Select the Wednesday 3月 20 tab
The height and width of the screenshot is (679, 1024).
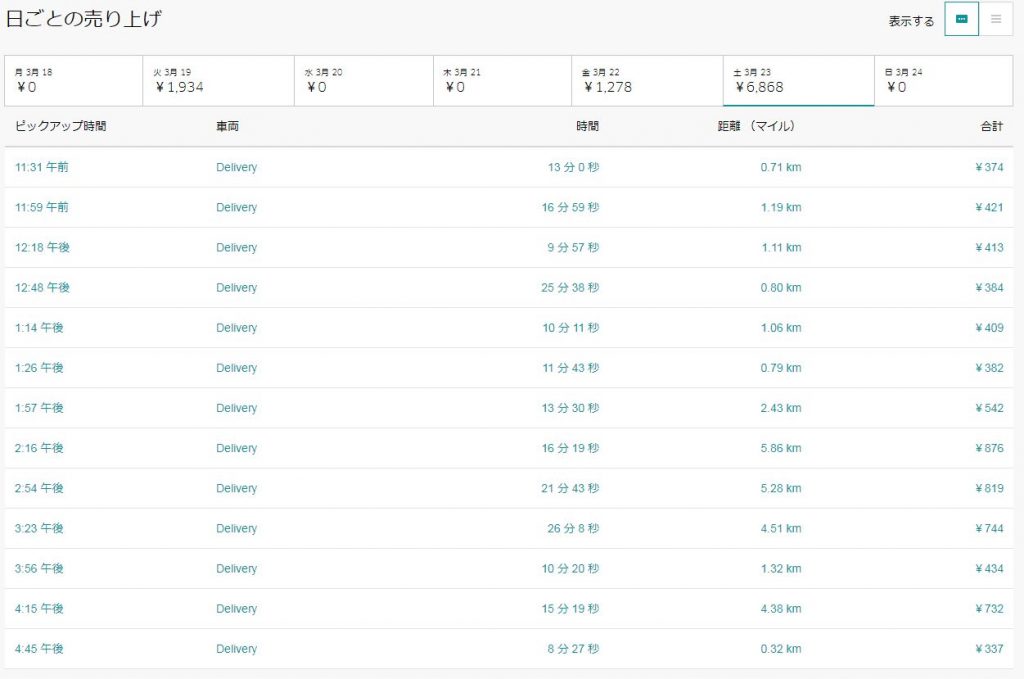[x=364, y=80]
